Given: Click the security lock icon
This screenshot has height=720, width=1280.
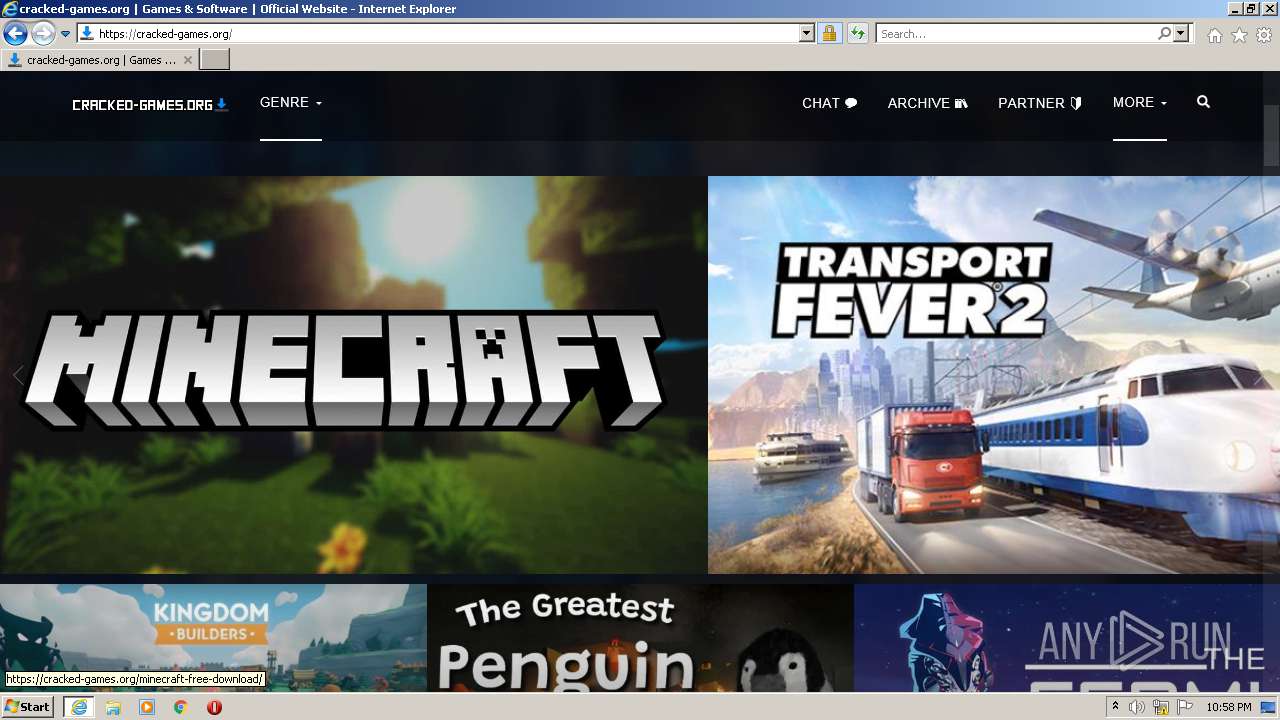Looking at the screenshot, I should pos(829,33).
